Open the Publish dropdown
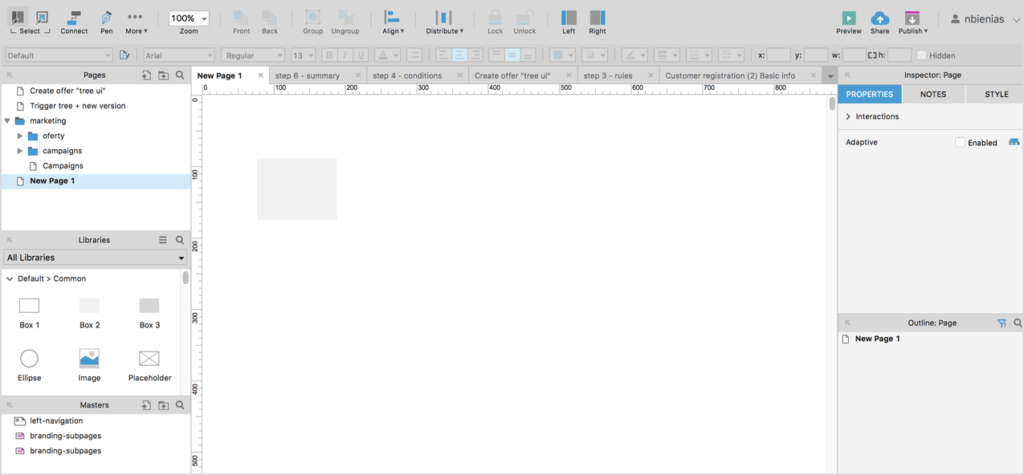Screen dimensions: 1024x475 click(913, 22)
